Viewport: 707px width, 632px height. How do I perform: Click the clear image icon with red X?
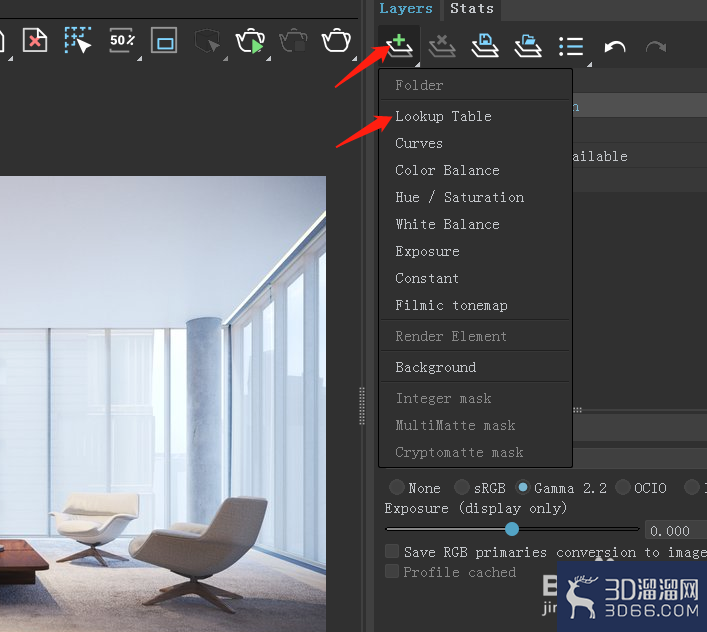pos(35,40)
